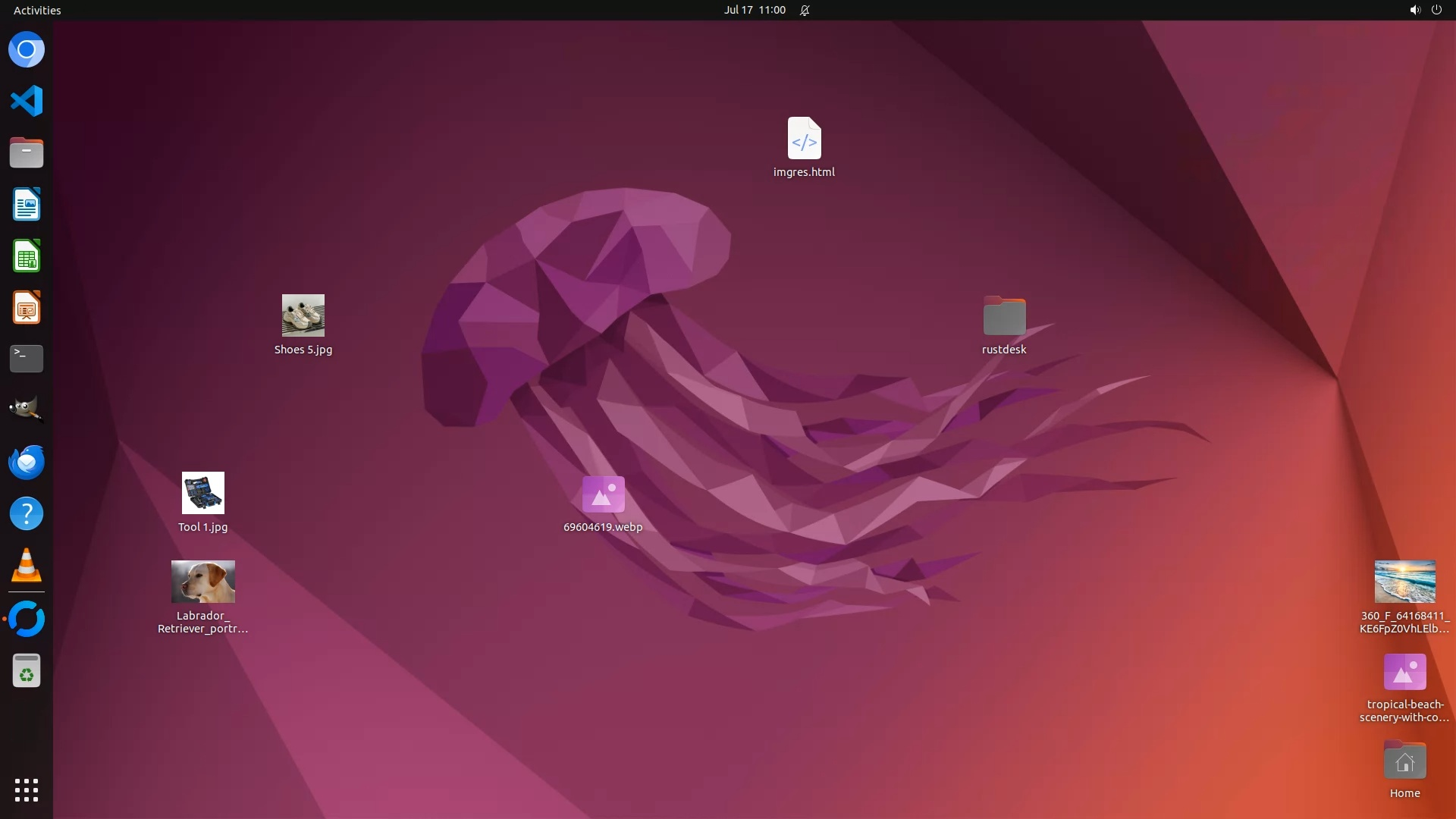Screen dimensions: 1456x819
Task: Click the Show Applications grid button
Action: point(27,789)
